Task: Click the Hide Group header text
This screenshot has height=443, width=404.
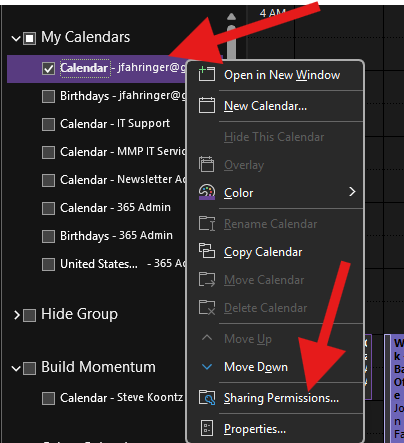Action: (x=79, y=314)
